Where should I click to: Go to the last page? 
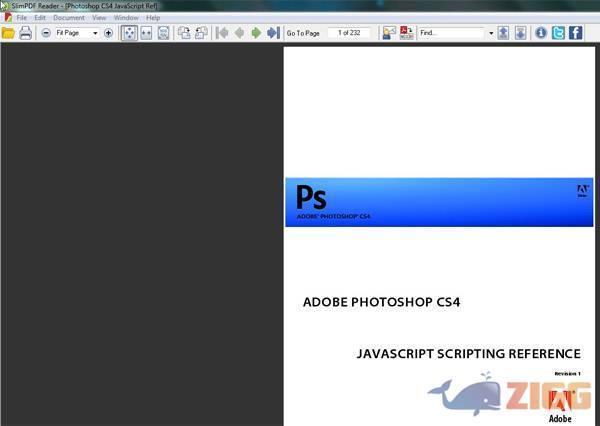point(273,33)
